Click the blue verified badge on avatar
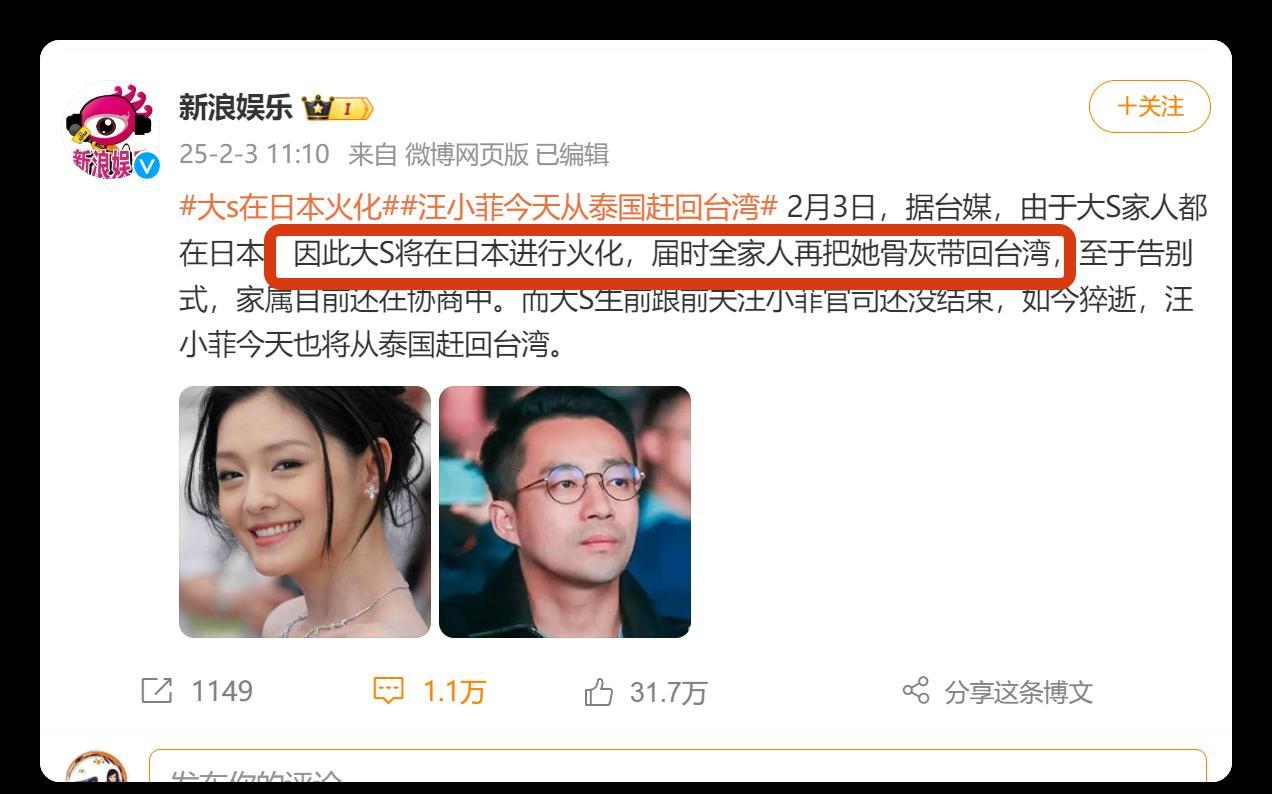 coord(147,166)
